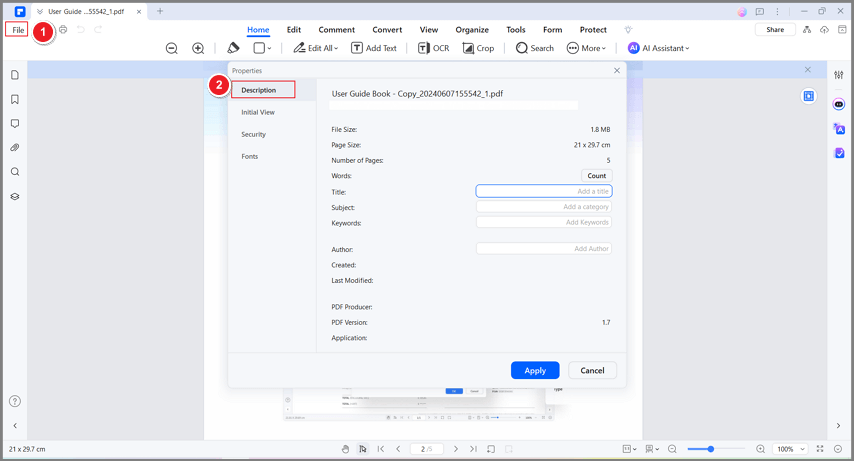
Task: Click the help question mark icon
Action: 15,401
